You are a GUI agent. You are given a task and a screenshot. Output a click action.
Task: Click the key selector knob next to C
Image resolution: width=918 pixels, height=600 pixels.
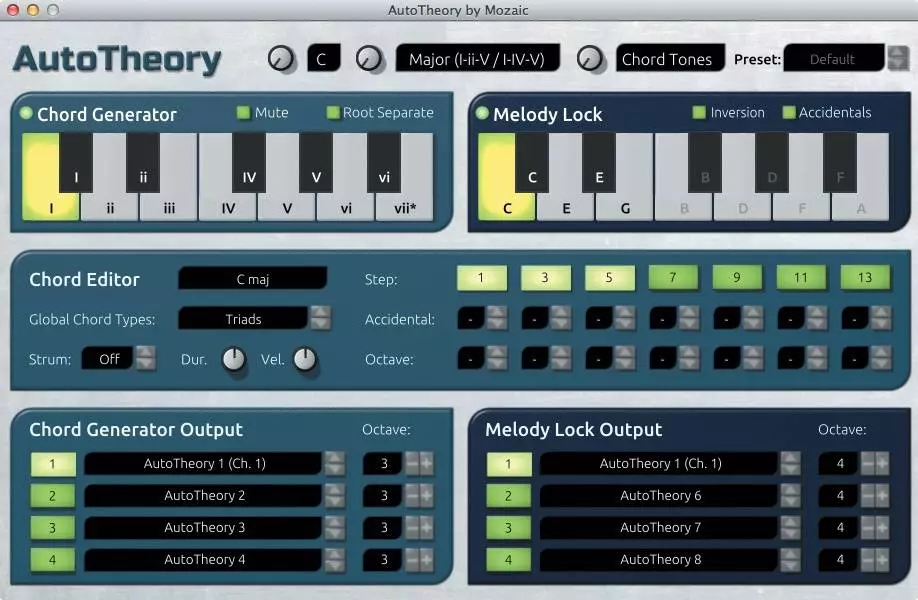(282, 59)
